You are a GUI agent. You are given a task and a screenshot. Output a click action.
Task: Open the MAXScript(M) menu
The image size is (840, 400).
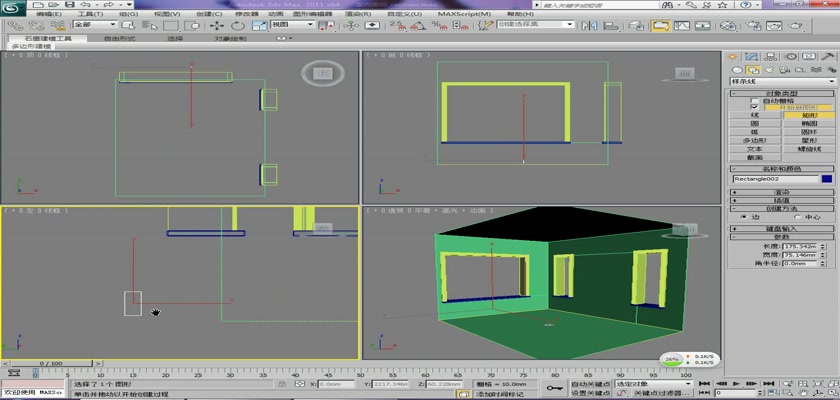[464, 14]
